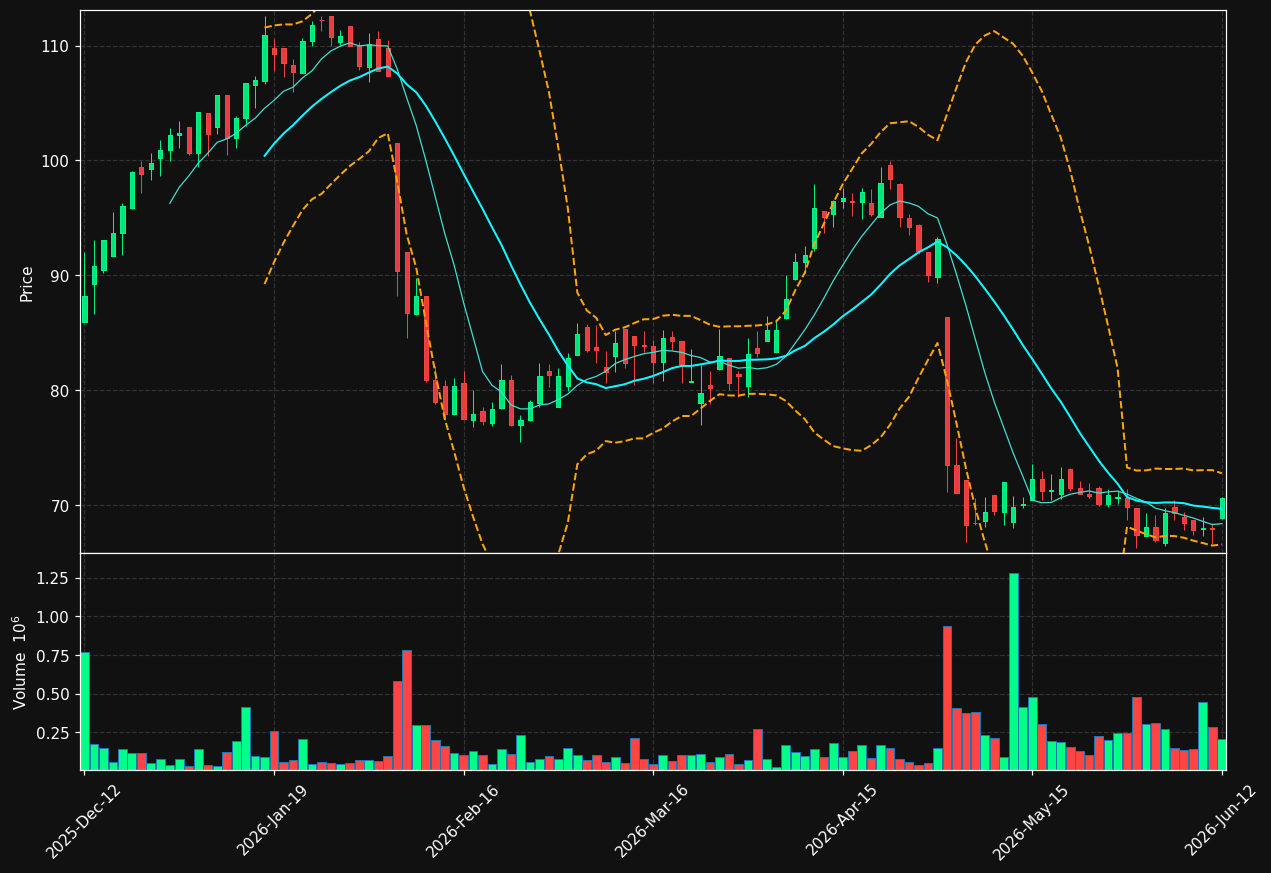1271x873 pixels.
Task: Click the long red candle dropping from 101 to 90
Action: pos(397,207)
